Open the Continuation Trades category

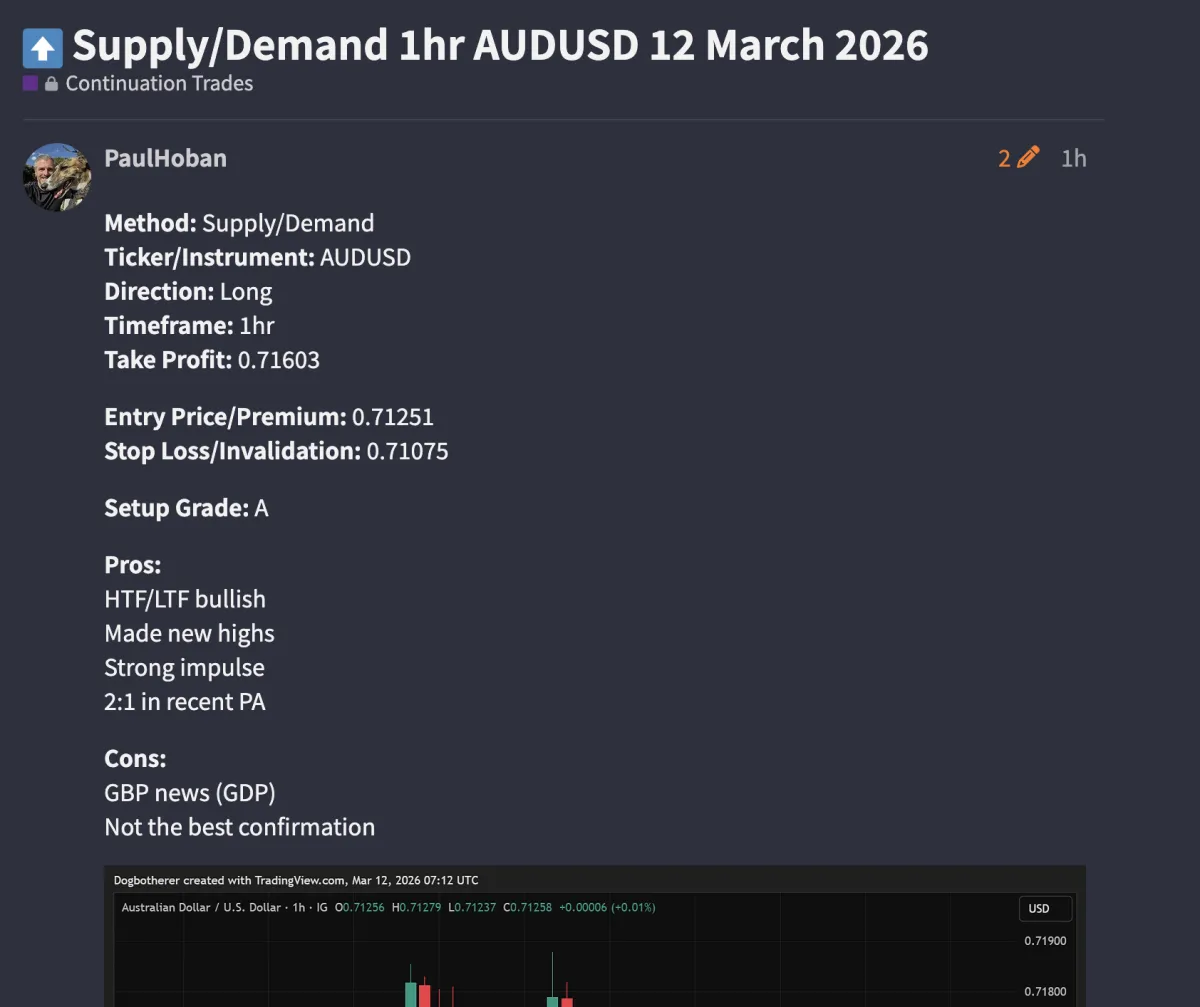click(x=159, y=84)
